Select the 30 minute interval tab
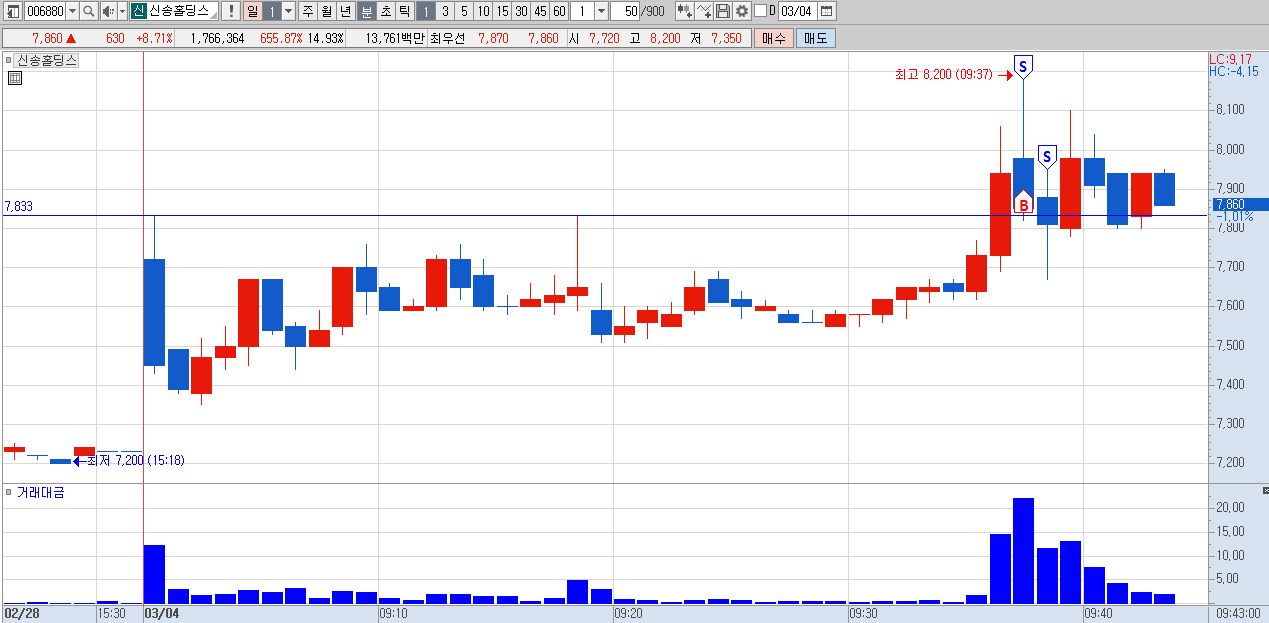This screenshot has width=1269, height=623. pyautogui.click(x=521, y=11)
